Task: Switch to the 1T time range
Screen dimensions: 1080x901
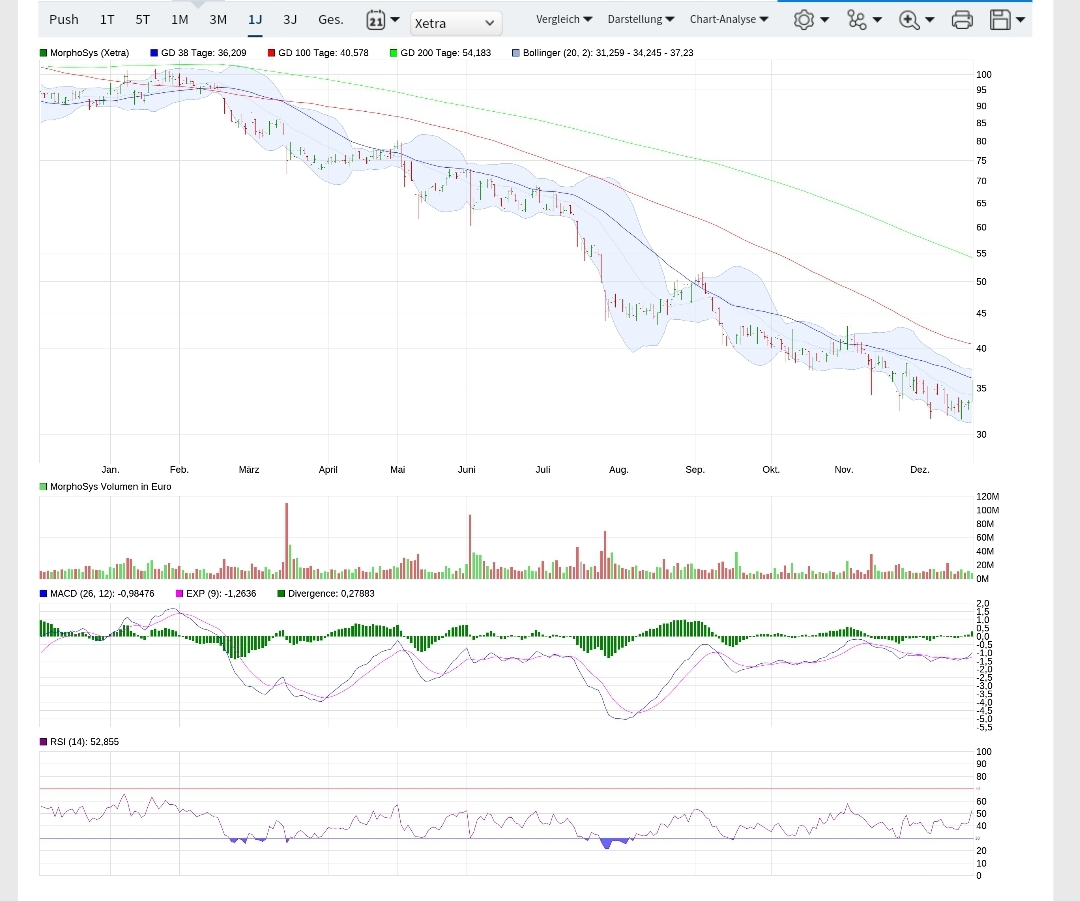Action: (x=107, y=19)
